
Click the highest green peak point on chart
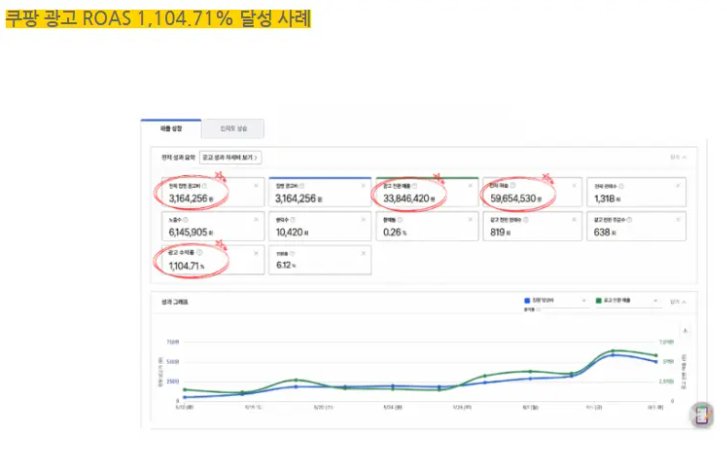tap(613, 351)
